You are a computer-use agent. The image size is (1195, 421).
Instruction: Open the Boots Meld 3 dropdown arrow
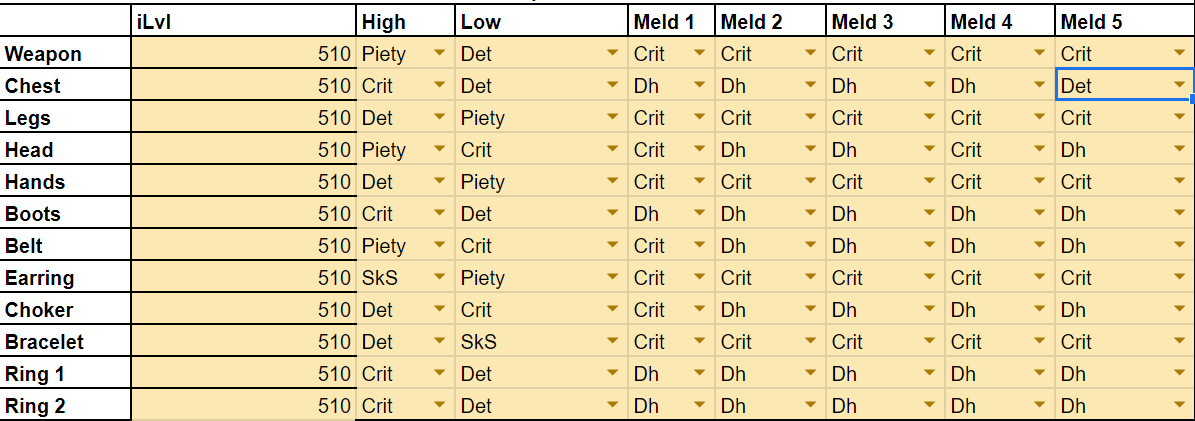pyautogui.click(x=930, y=214)
